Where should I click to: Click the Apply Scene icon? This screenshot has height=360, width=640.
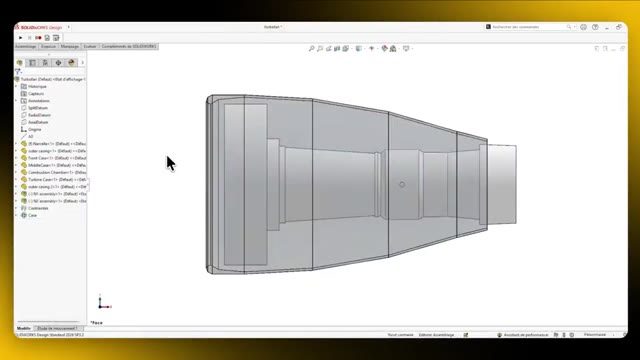tap(393, 49)
